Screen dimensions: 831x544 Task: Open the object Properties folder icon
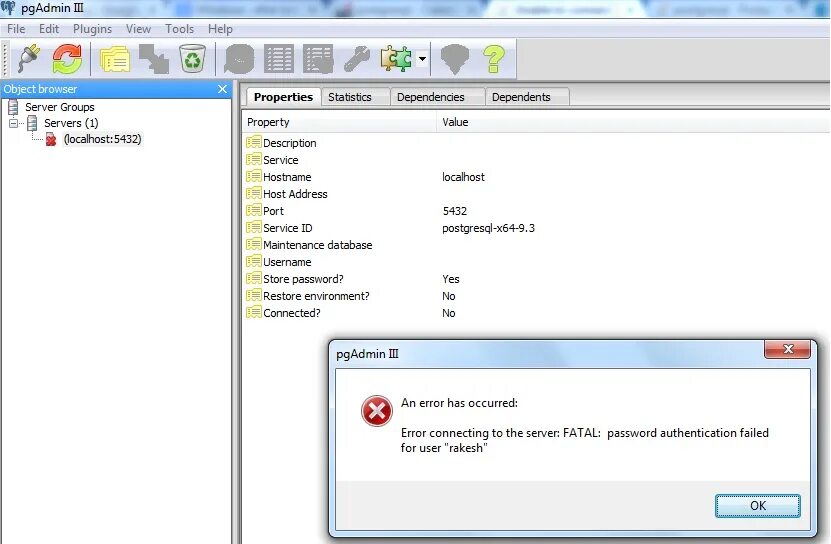coord(115,58)
